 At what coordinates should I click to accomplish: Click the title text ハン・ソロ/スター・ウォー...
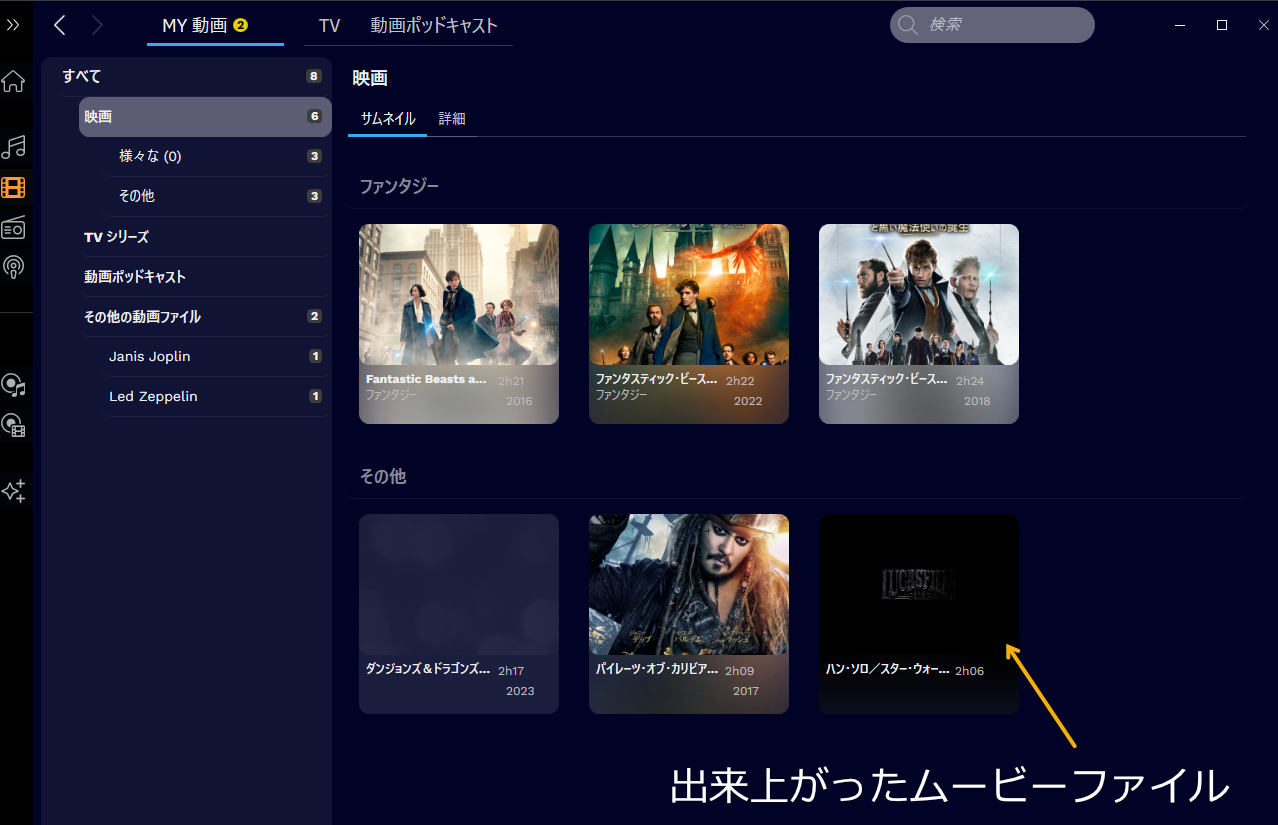point(887,669)
